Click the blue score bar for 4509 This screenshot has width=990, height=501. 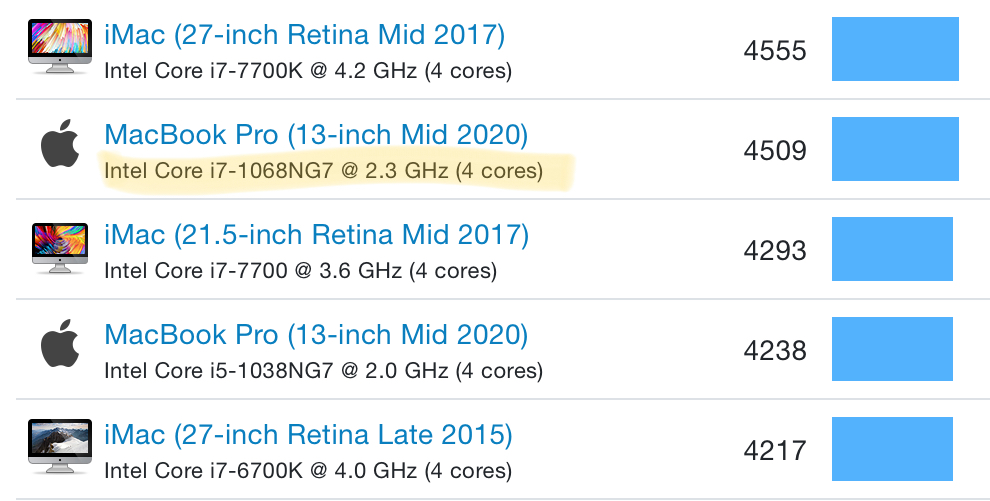(895, 149)
